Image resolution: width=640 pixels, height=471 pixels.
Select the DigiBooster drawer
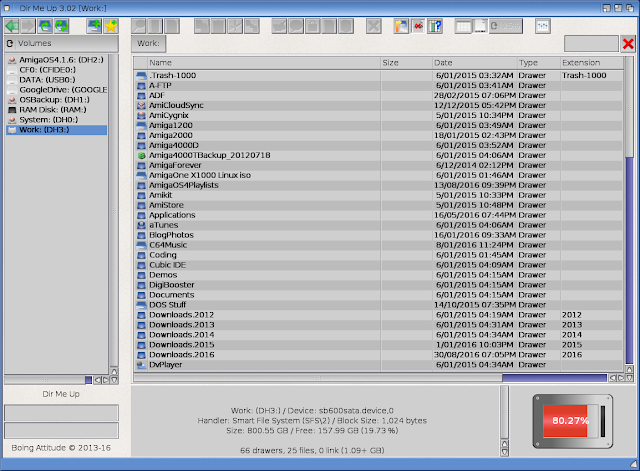[378, 285]
